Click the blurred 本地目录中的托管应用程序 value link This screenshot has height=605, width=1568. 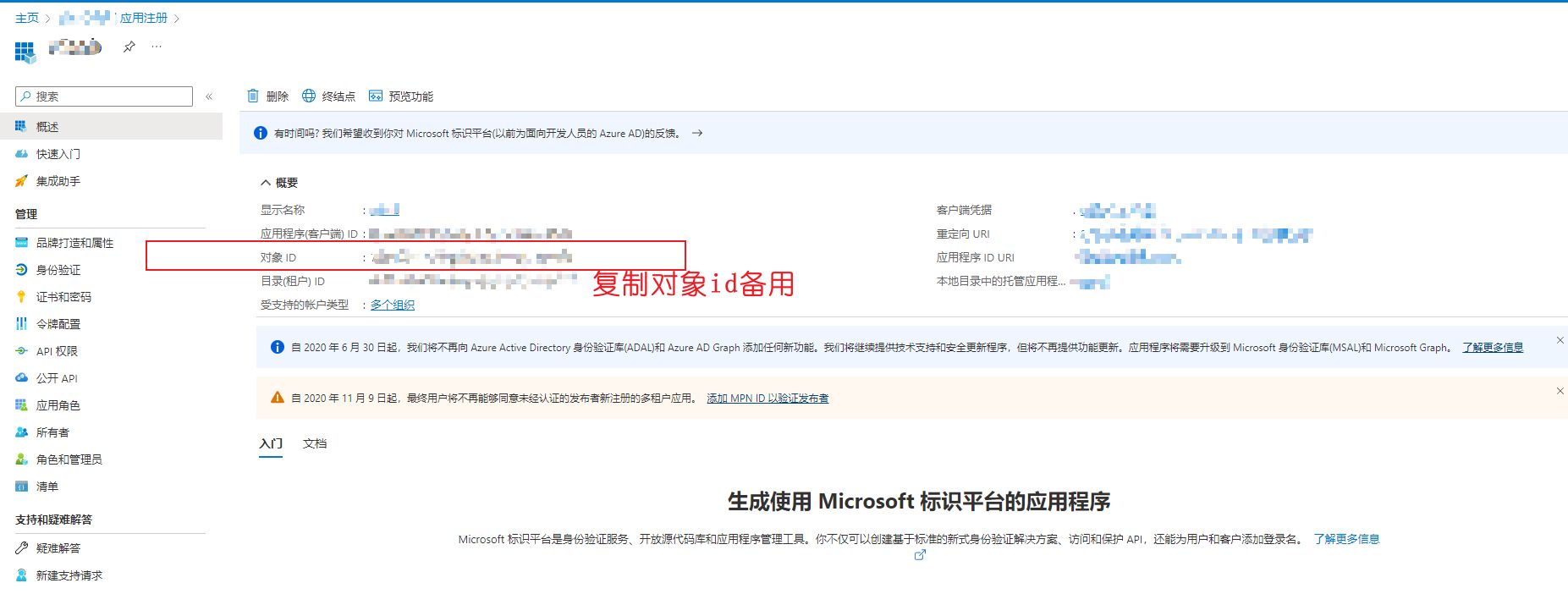click(1090, 282)
